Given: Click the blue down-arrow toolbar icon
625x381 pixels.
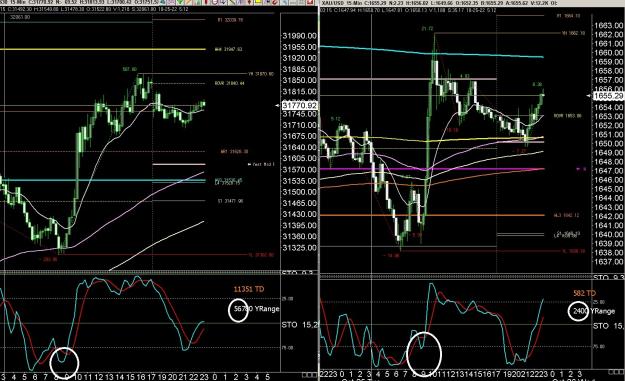Looking at the screenshot, I should pyautogui.click(x=224, y=2).
